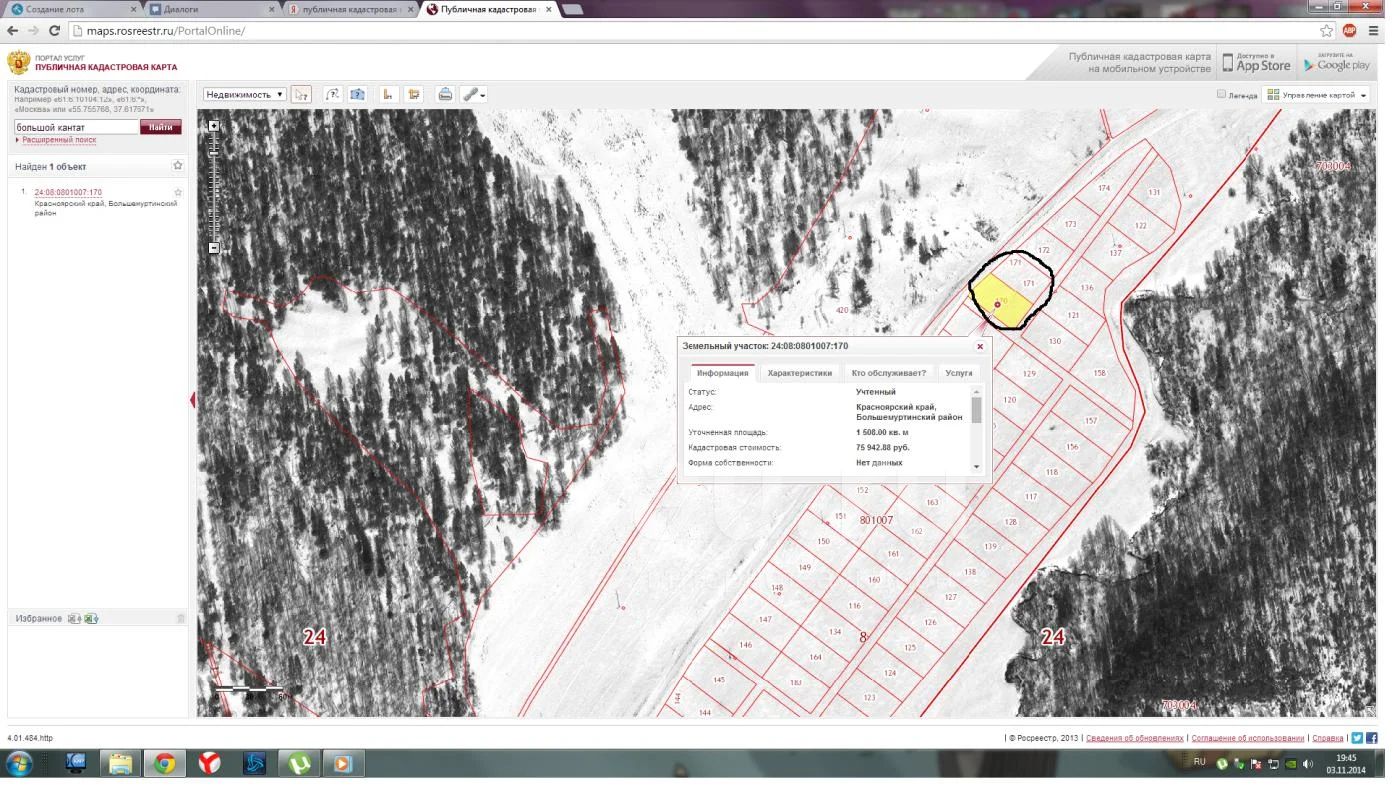Click parcel number 129 on map
This screenshot has width=1400, height=795.
(1029, 373)
